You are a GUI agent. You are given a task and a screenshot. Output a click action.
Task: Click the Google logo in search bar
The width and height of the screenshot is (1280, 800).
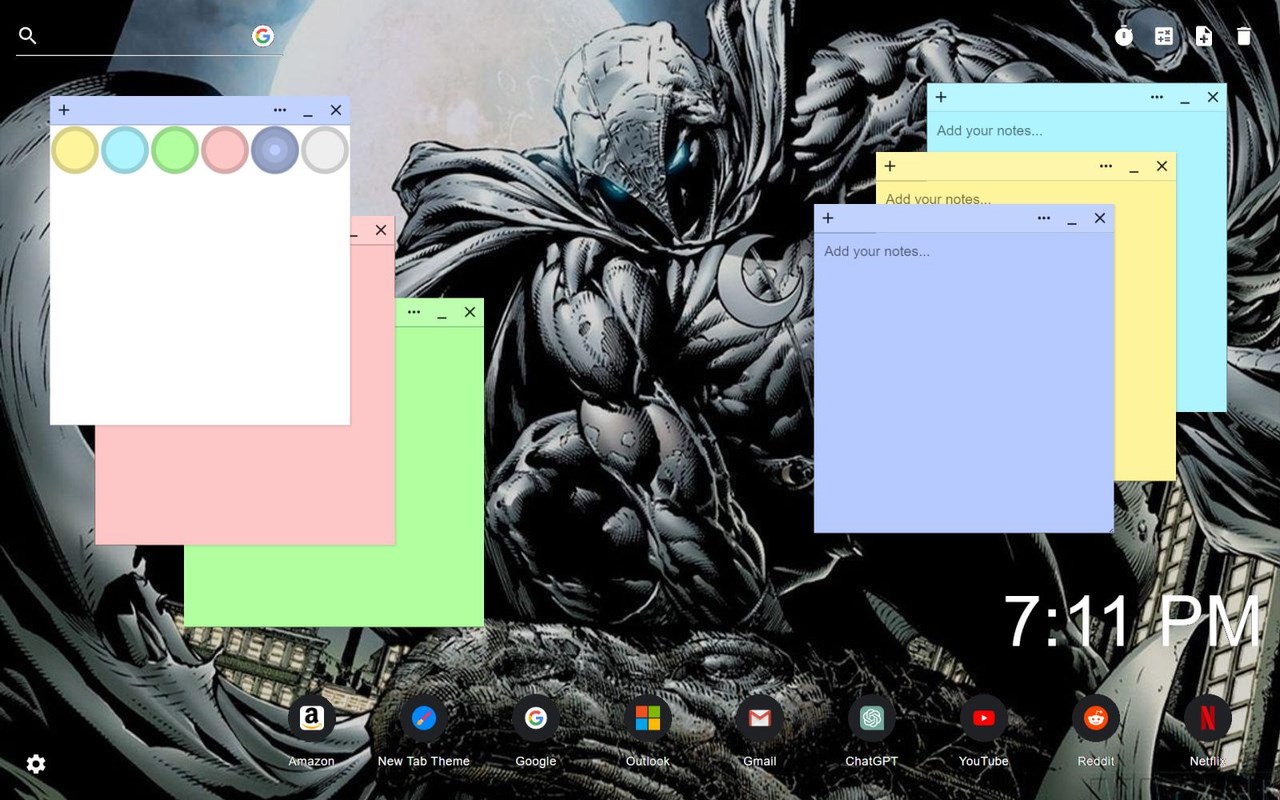point(263,36)
